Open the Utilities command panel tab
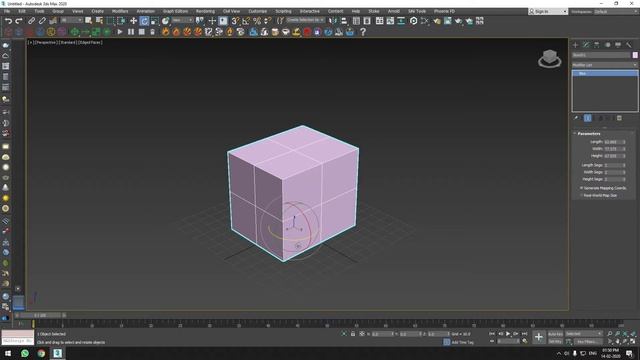Screen dimensions: 640x360 (x=629, y=45)
